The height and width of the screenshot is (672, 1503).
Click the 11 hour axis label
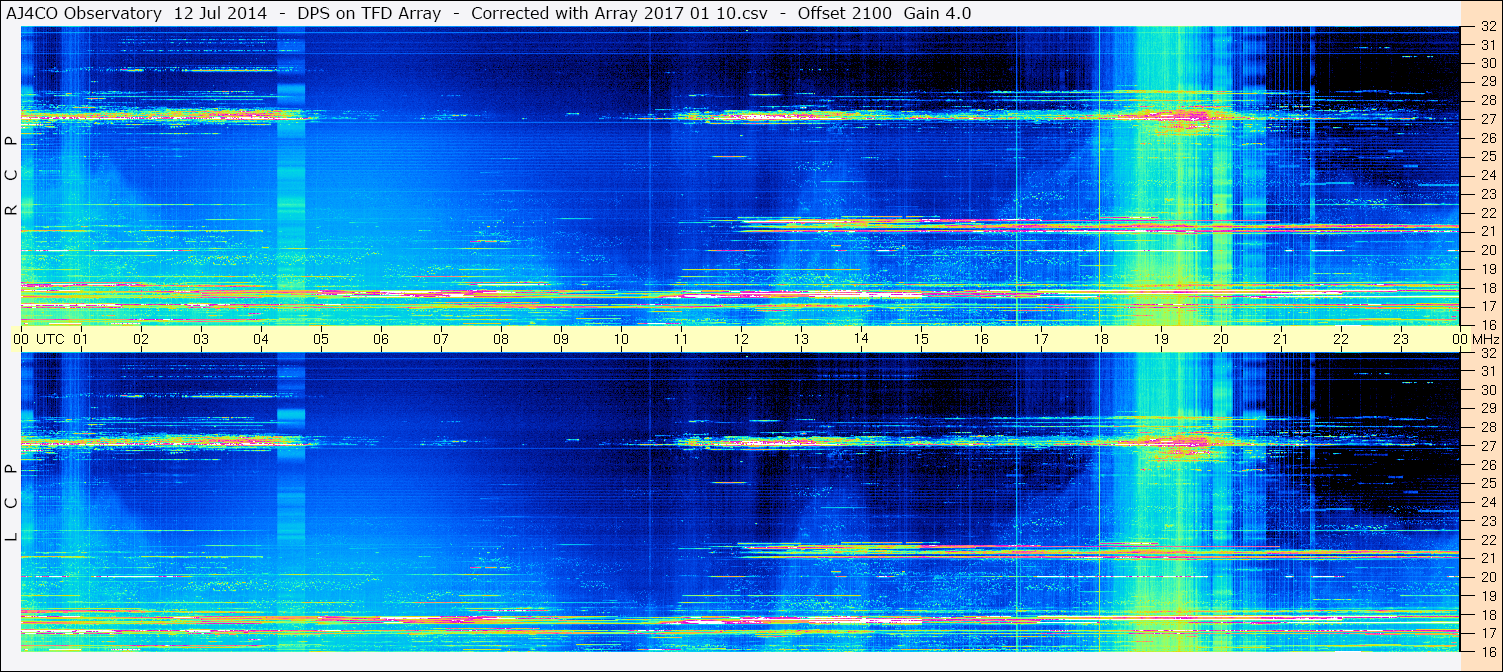681,339
